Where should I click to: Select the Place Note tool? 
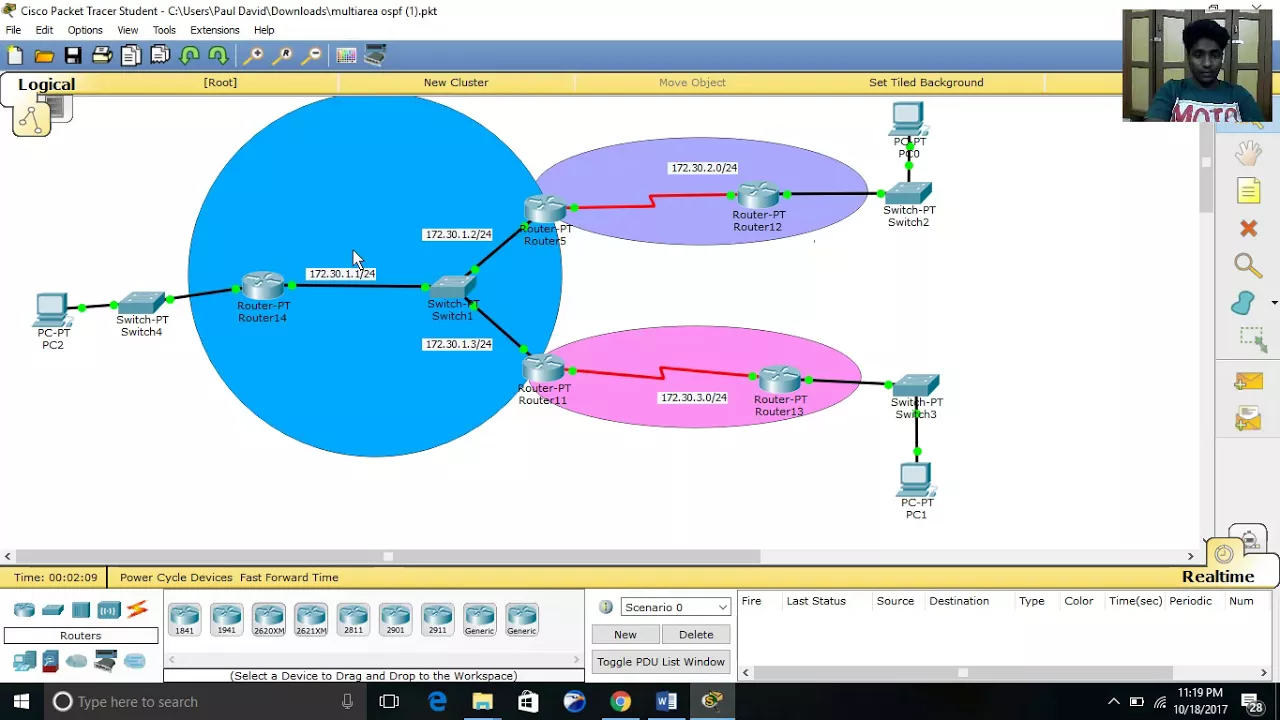click(x=1248, y=191)
